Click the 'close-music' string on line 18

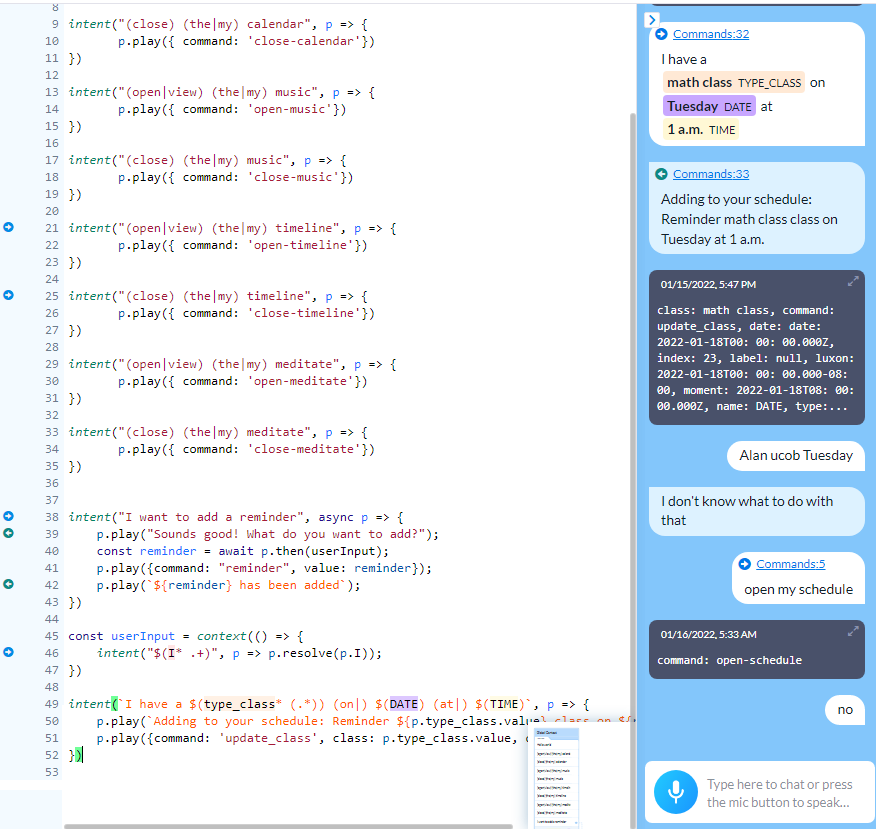[293, 177]
